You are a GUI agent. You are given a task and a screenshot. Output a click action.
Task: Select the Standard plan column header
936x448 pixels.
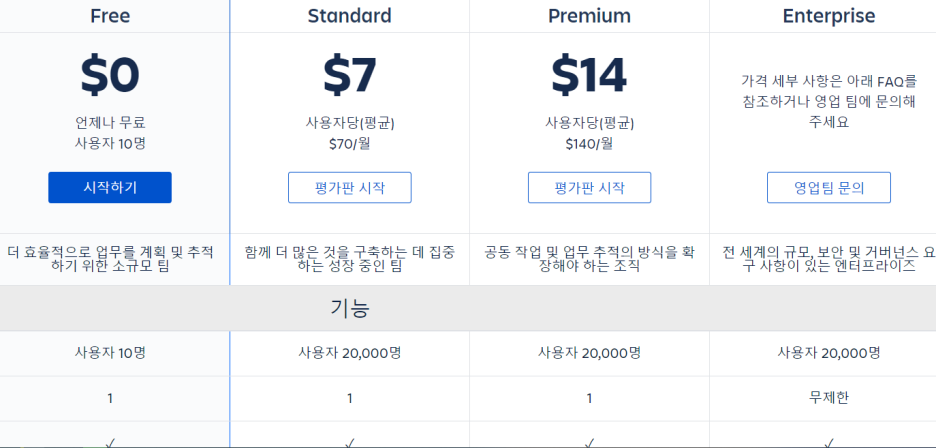pyautogui.click(x=350, y=16)
